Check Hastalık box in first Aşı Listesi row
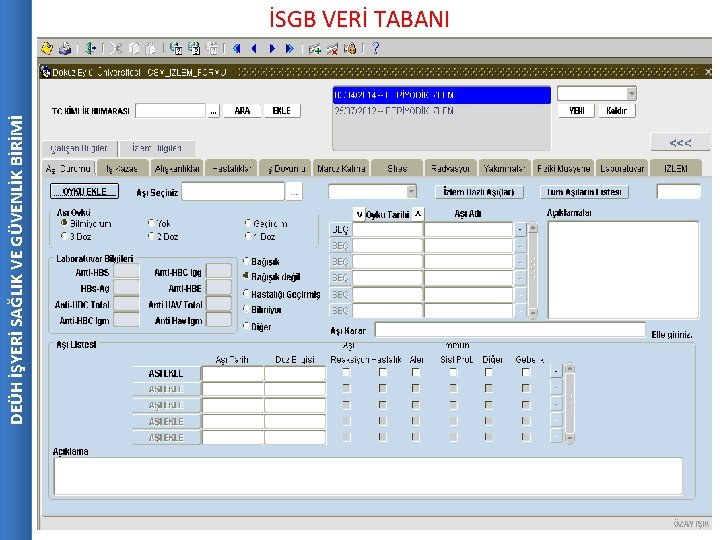 click(x=382, y=372)
